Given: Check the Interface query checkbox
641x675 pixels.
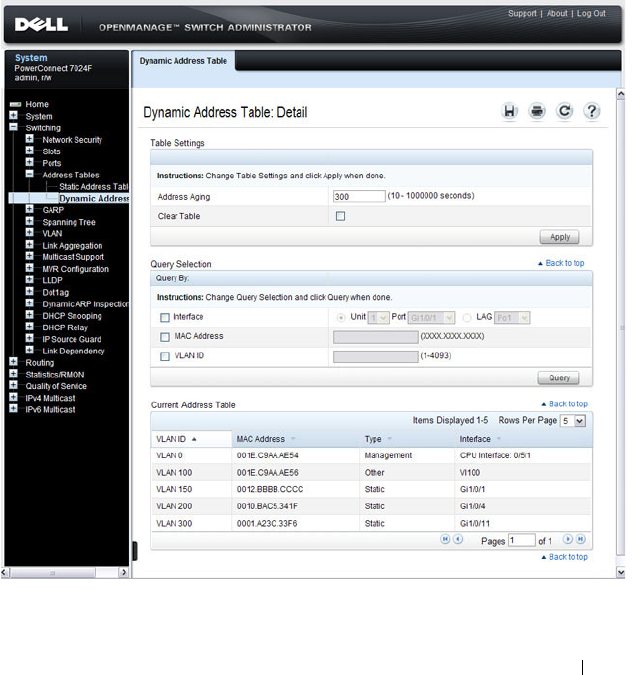Looking at the screenshot, I should tap(165, 318).
